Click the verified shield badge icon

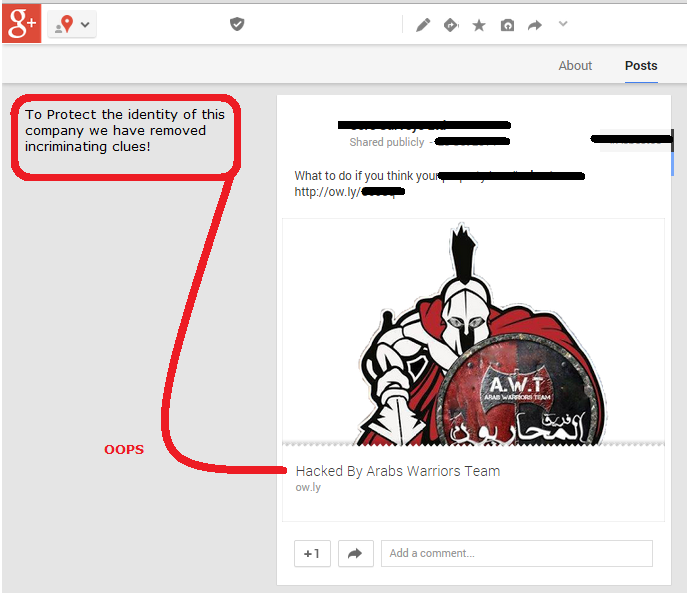click(x=237, y=24)
